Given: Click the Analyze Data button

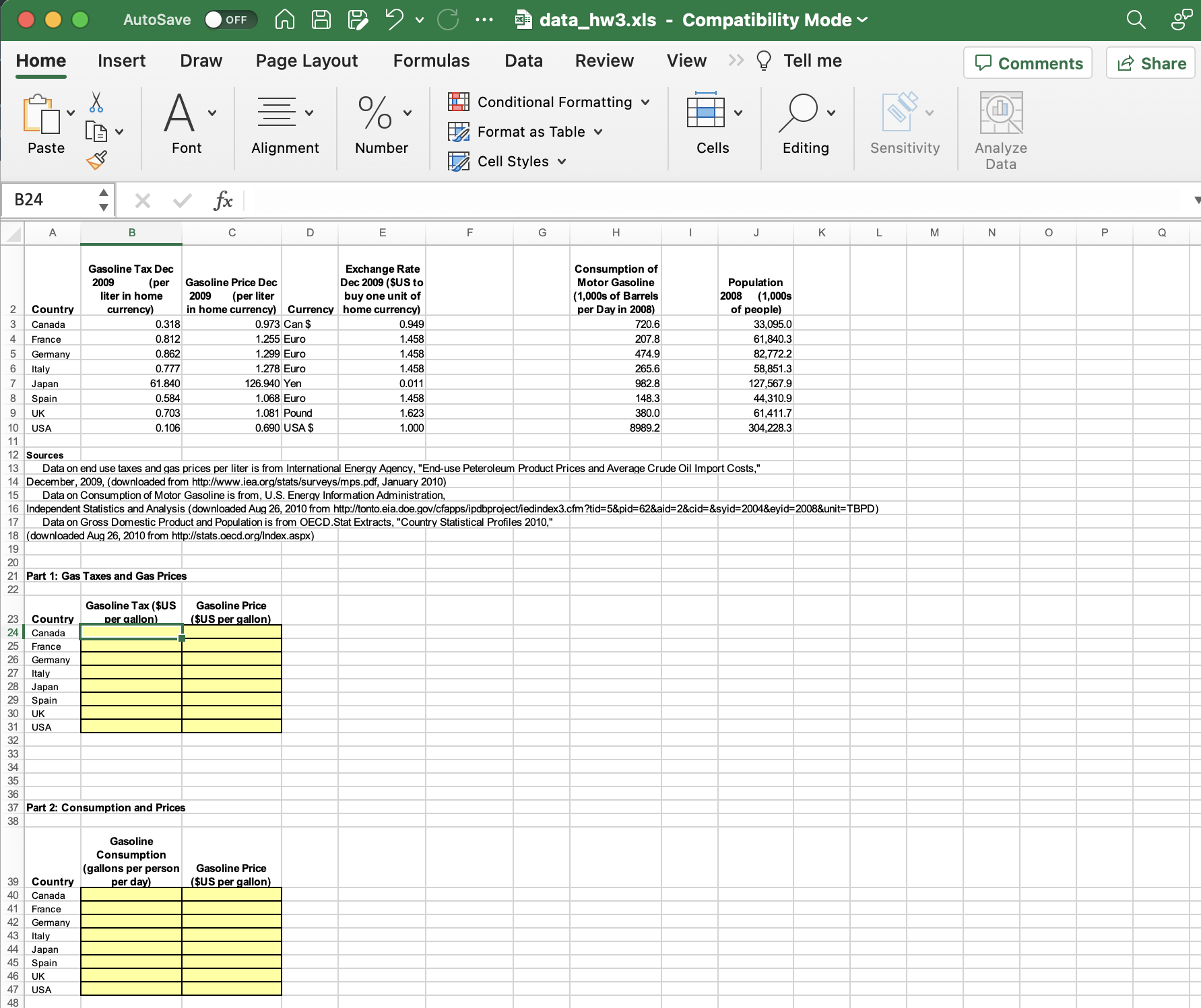Looking at the screenshot, I should (1001, 130).
